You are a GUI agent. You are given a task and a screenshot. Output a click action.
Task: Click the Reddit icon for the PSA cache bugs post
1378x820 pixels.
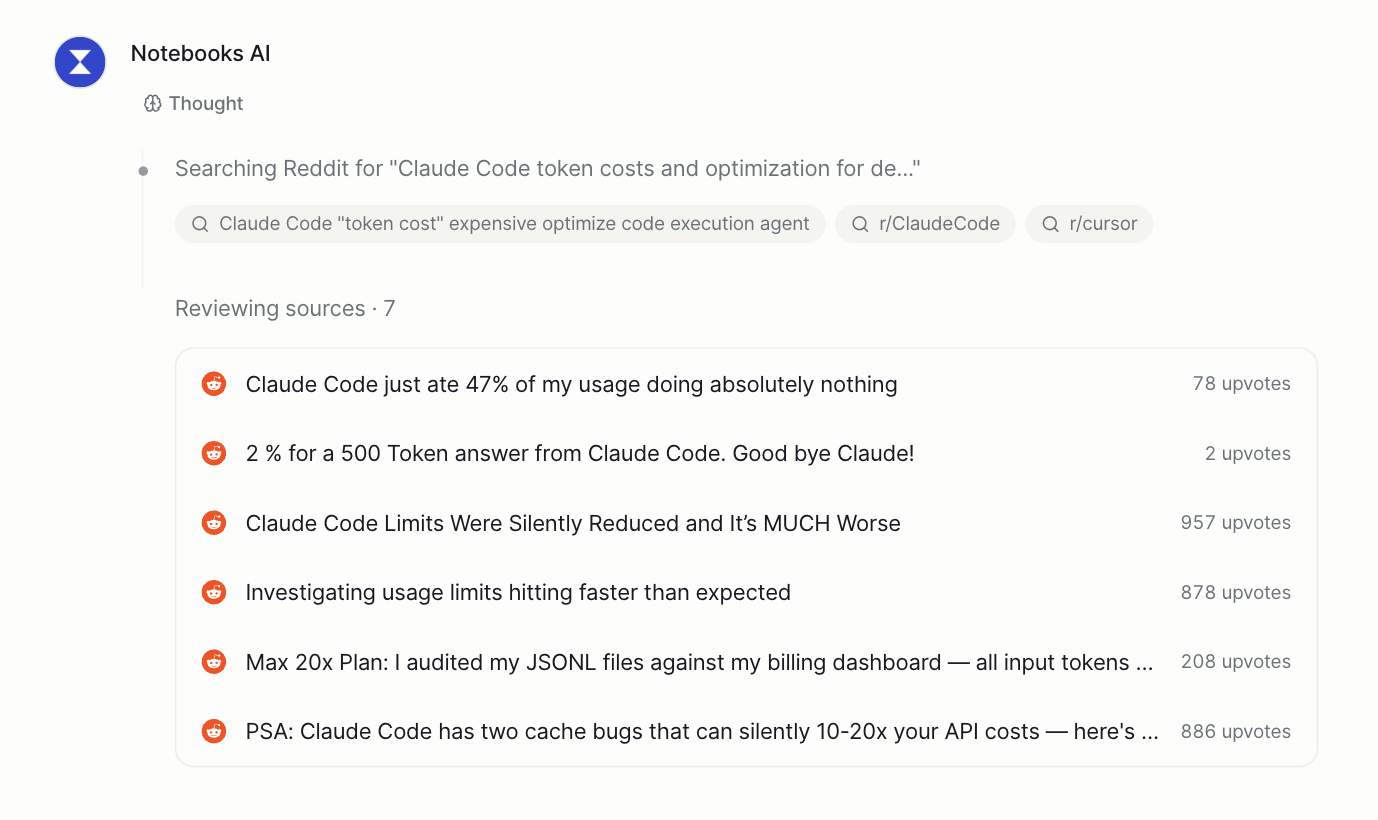tap(214, 732)
